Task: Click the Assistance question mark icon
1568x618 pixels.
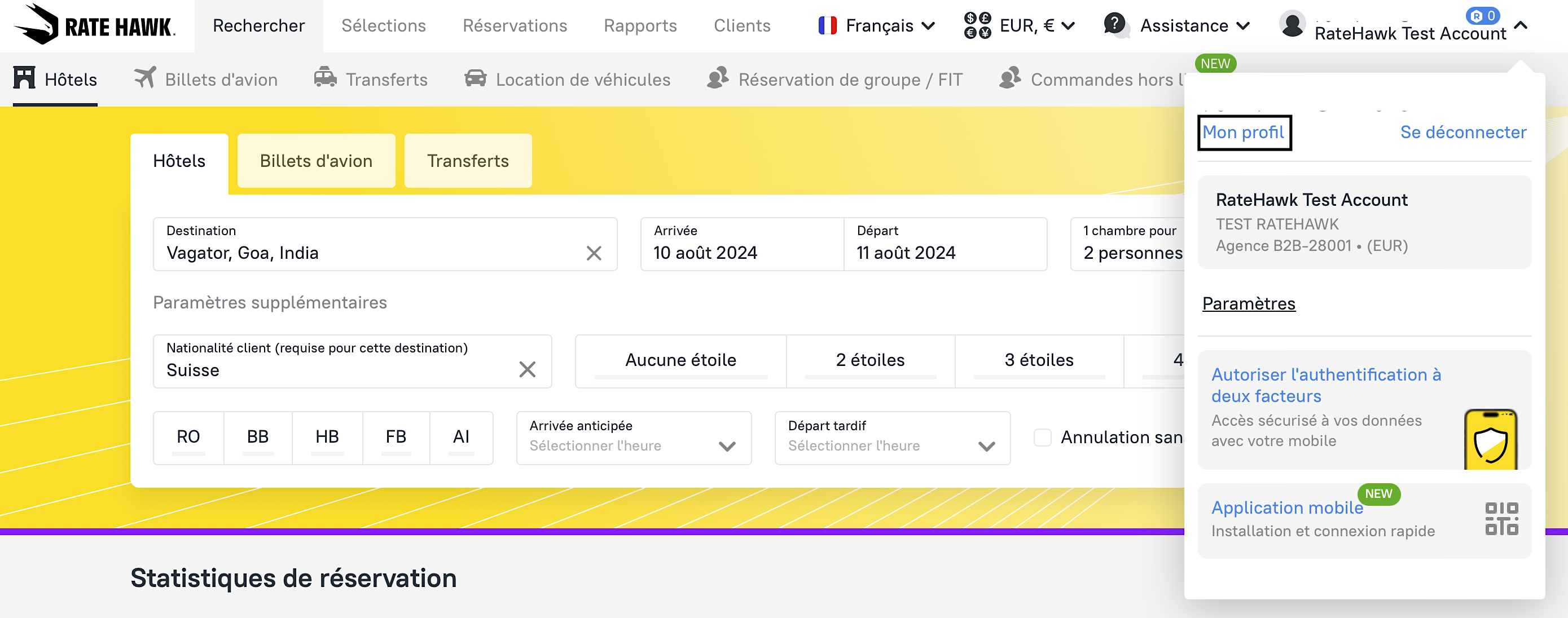Action: point(1114,24)
